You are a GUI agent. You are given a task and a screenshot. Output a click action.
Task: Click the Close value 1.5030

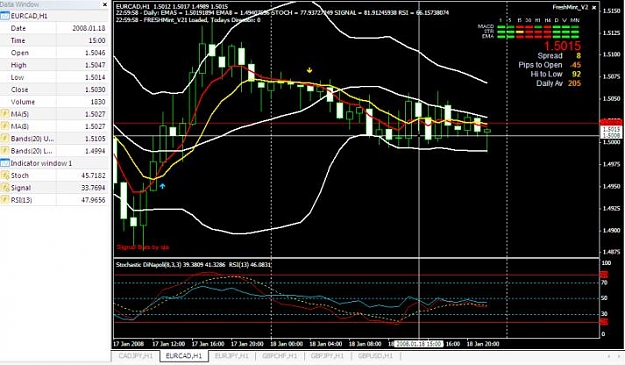(x=95, y=90)
